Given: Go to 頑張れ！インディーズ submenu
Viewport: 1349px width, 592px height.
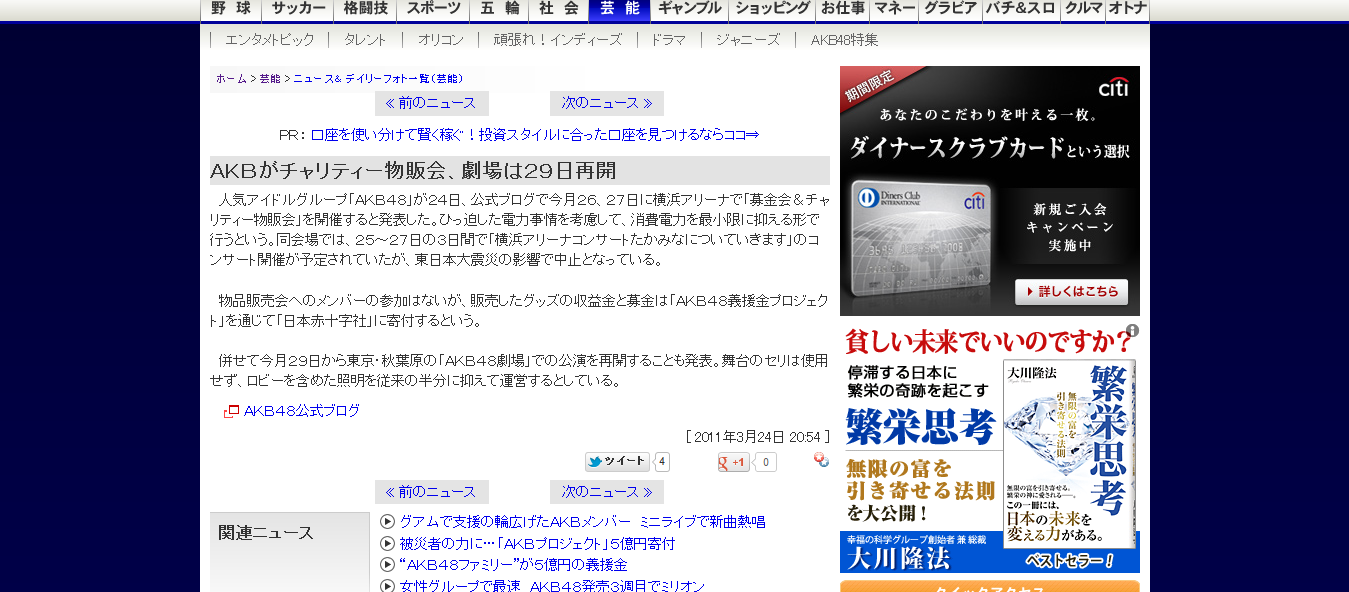Looking at the screenshot, I should [558, 40].
